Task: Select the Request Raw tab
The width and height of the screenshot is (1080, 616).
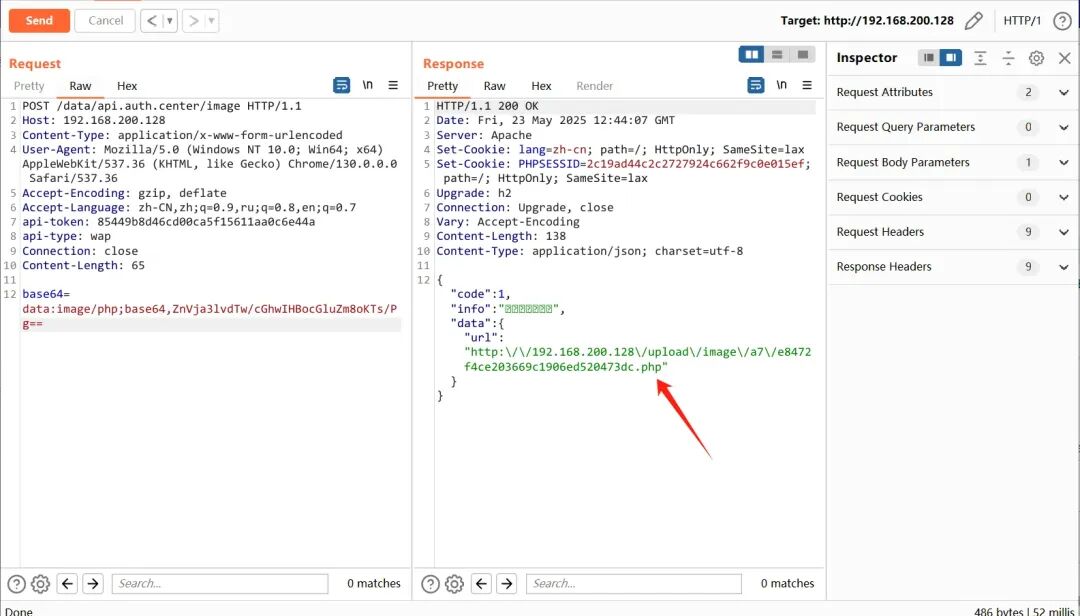Action: click(x=80, y=86)
